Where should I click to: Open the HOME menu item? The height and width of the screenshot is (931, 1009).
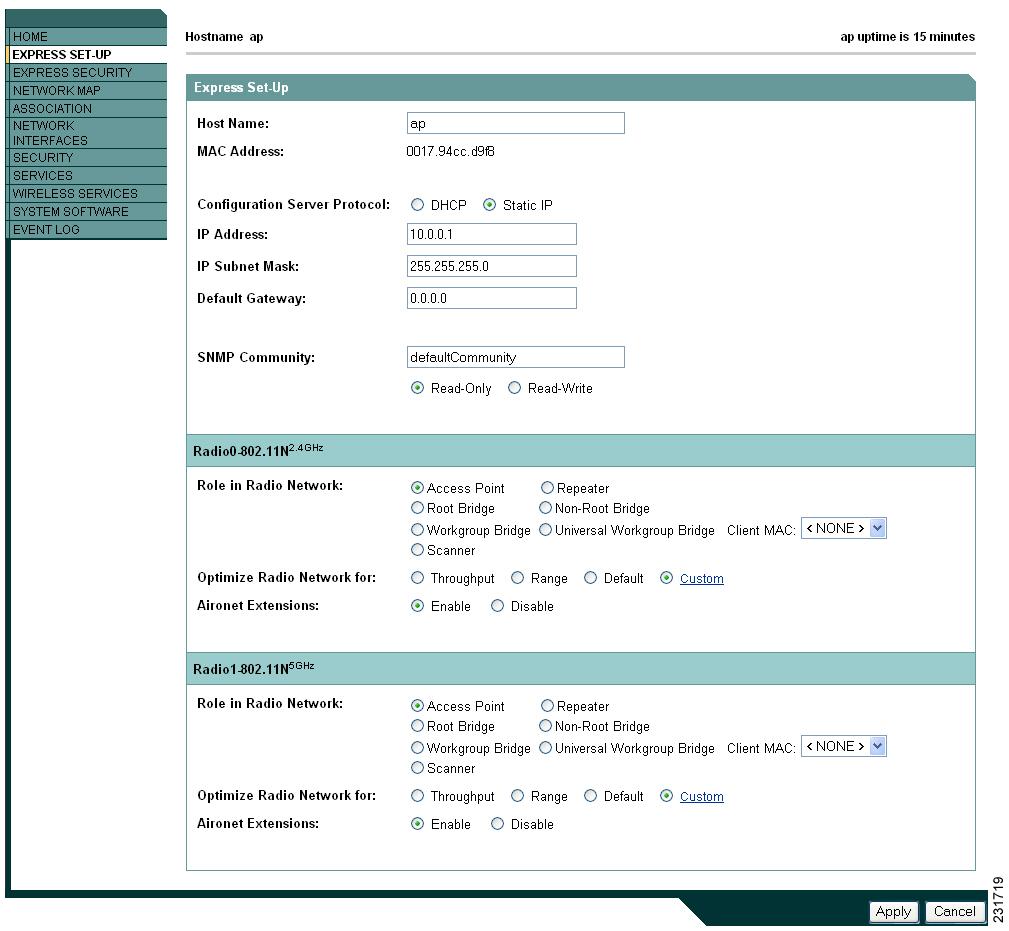(x=87, y=37)
